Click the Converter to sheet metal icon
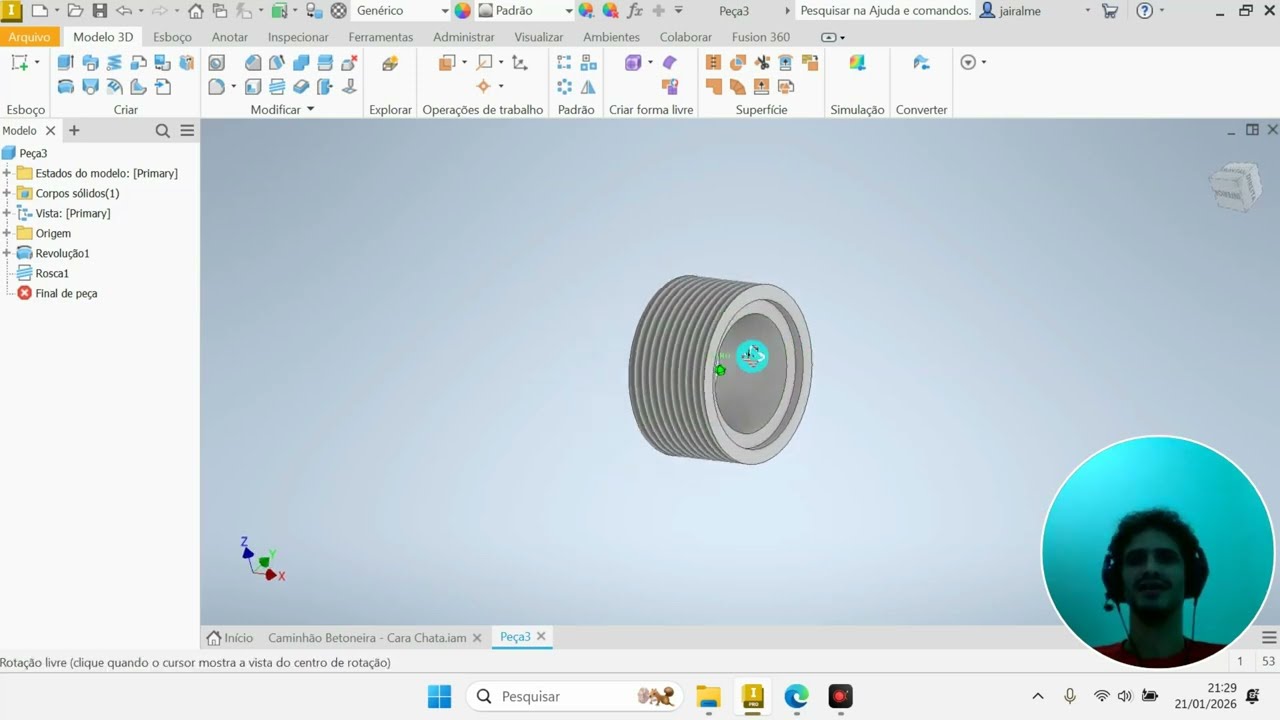 pos(921,63)
